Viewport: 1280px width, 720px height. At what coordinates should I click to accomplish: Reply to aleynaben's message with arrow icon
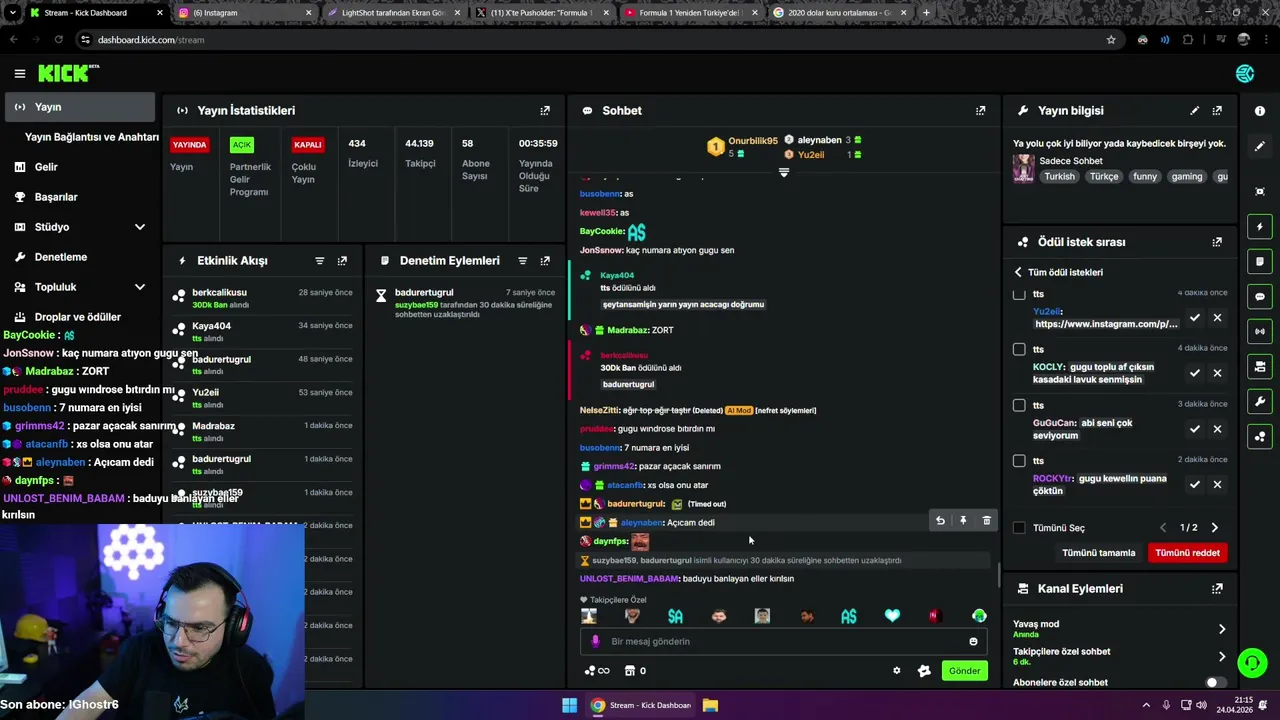click(940, 521)
